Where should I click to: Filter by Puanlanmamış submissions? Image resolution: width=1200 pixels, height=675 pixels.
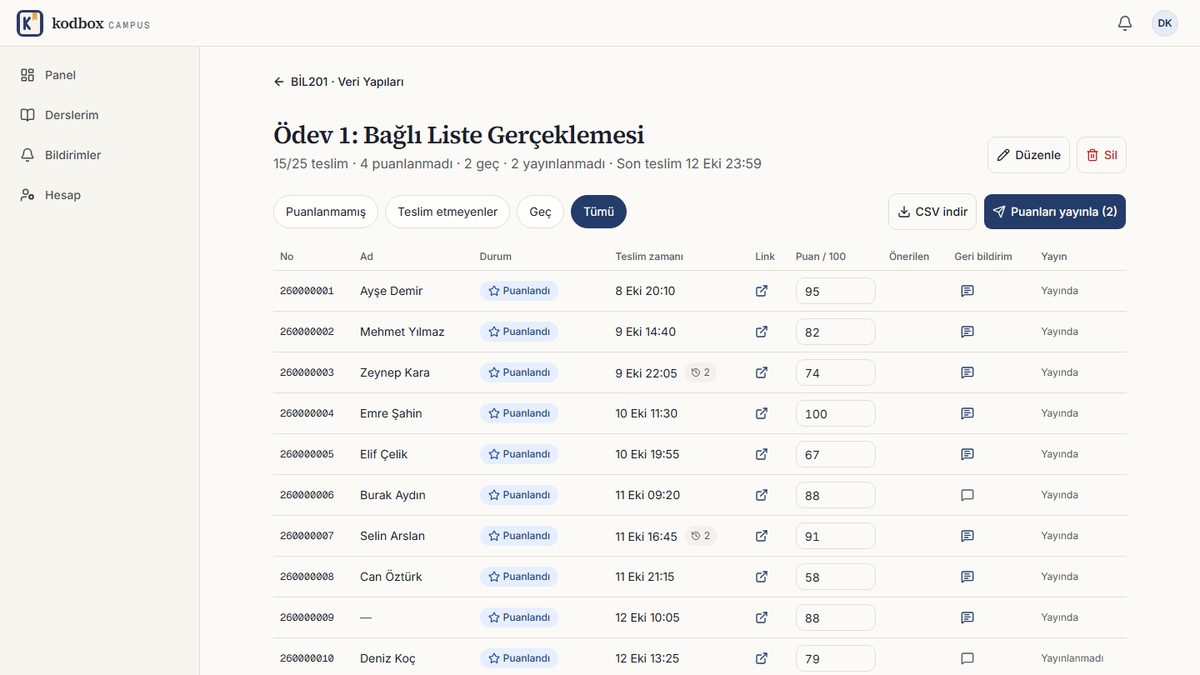tap(326, 212)
